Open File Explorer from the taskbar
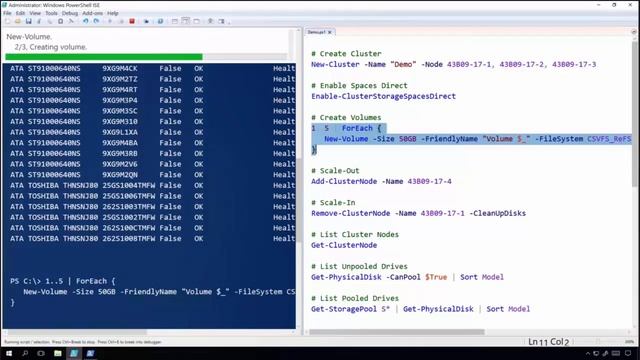Image resolution: width=640 pixels, height=360 pixels. 58,353
